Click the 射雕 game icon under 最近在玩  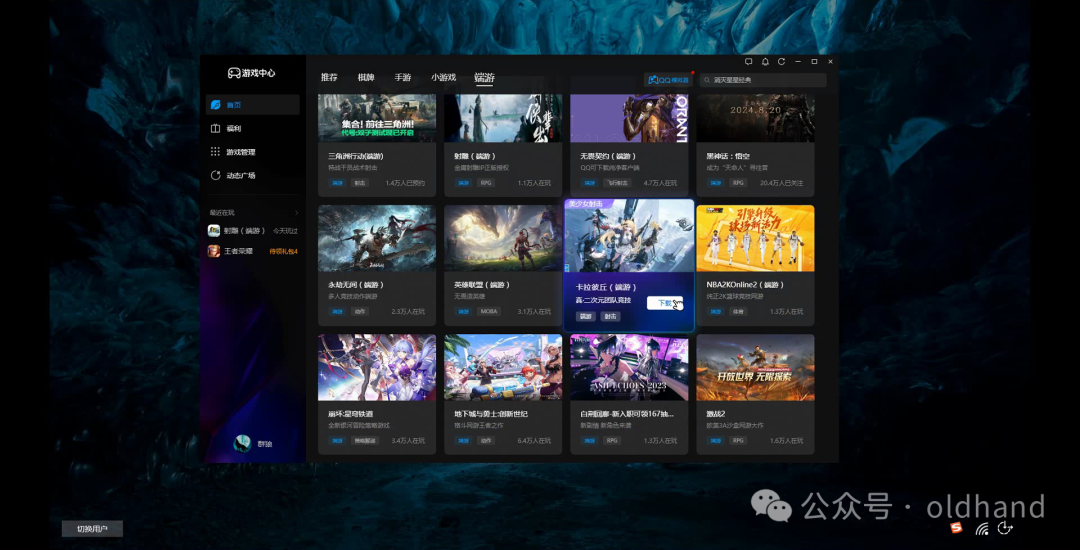[214, 231]
